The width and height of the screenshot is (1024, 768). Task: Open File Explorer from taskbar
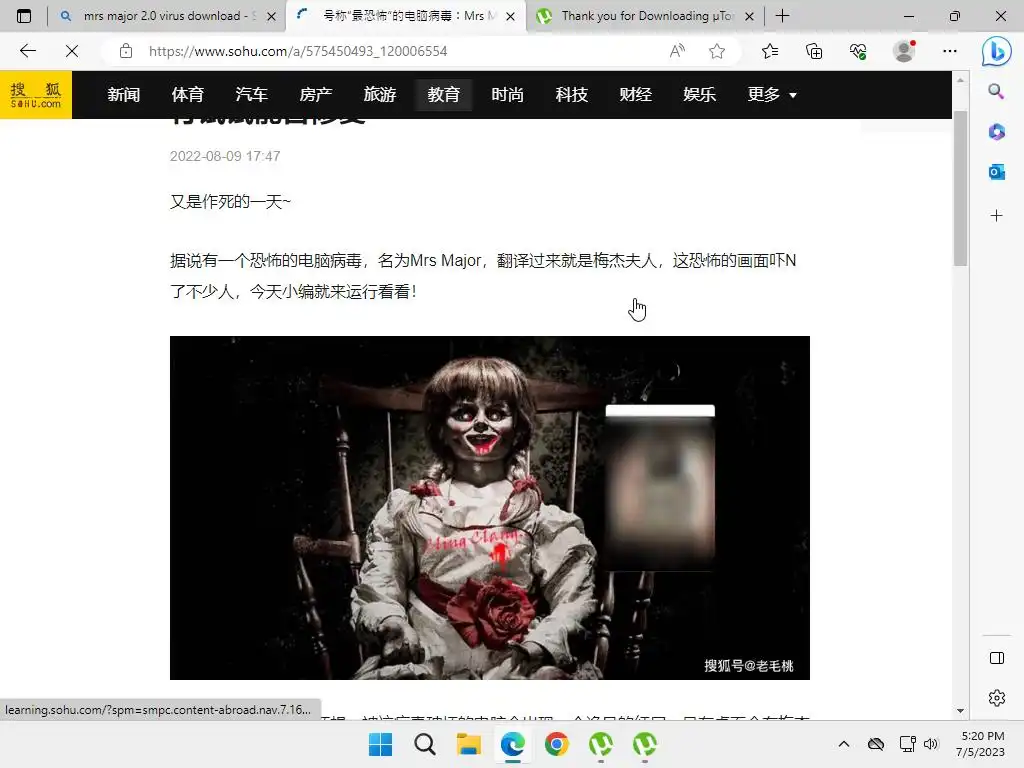(x=468, y=744)
